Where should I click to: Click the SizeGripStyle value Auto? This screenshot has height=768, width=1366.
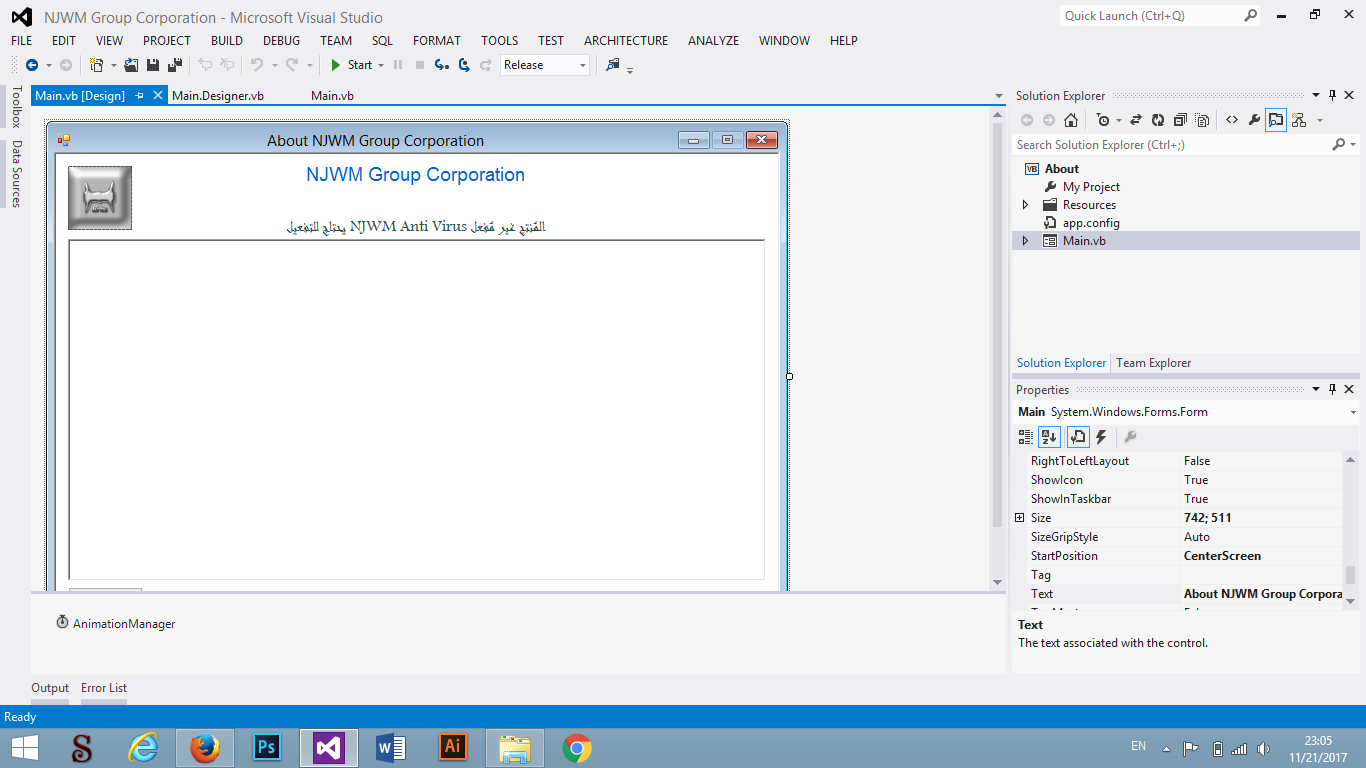tap(1197, 537)
